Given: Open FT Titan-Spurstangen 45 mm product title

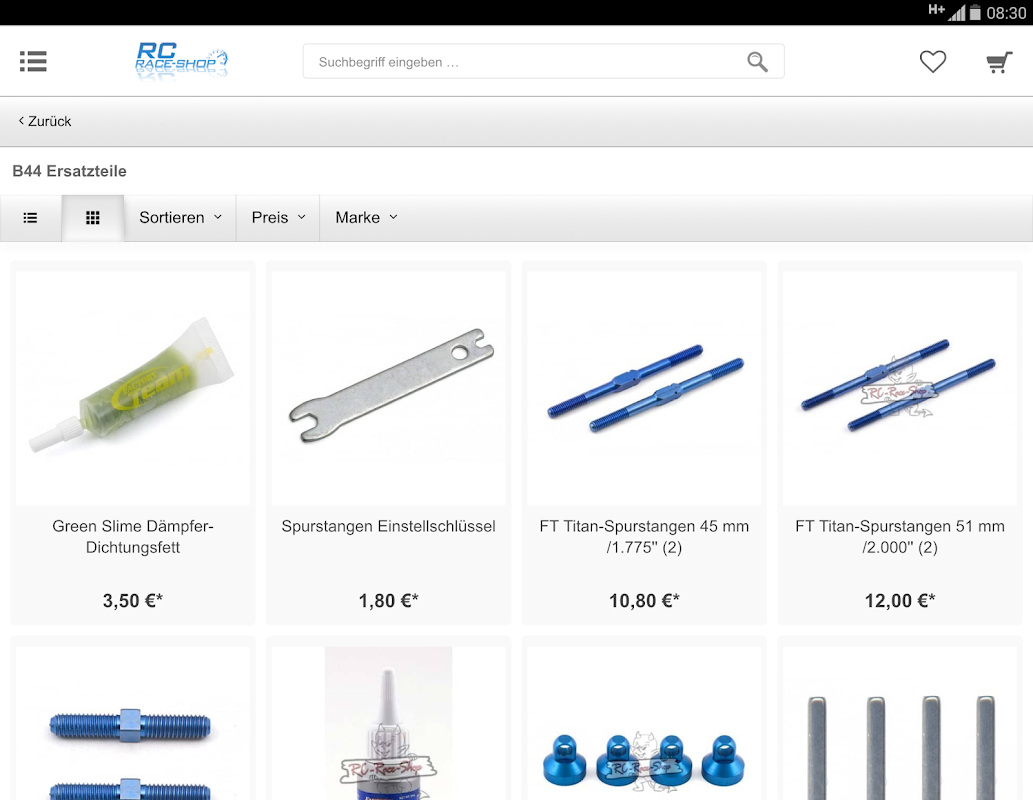Looking at the screenshot, I should tap(644, 536).
